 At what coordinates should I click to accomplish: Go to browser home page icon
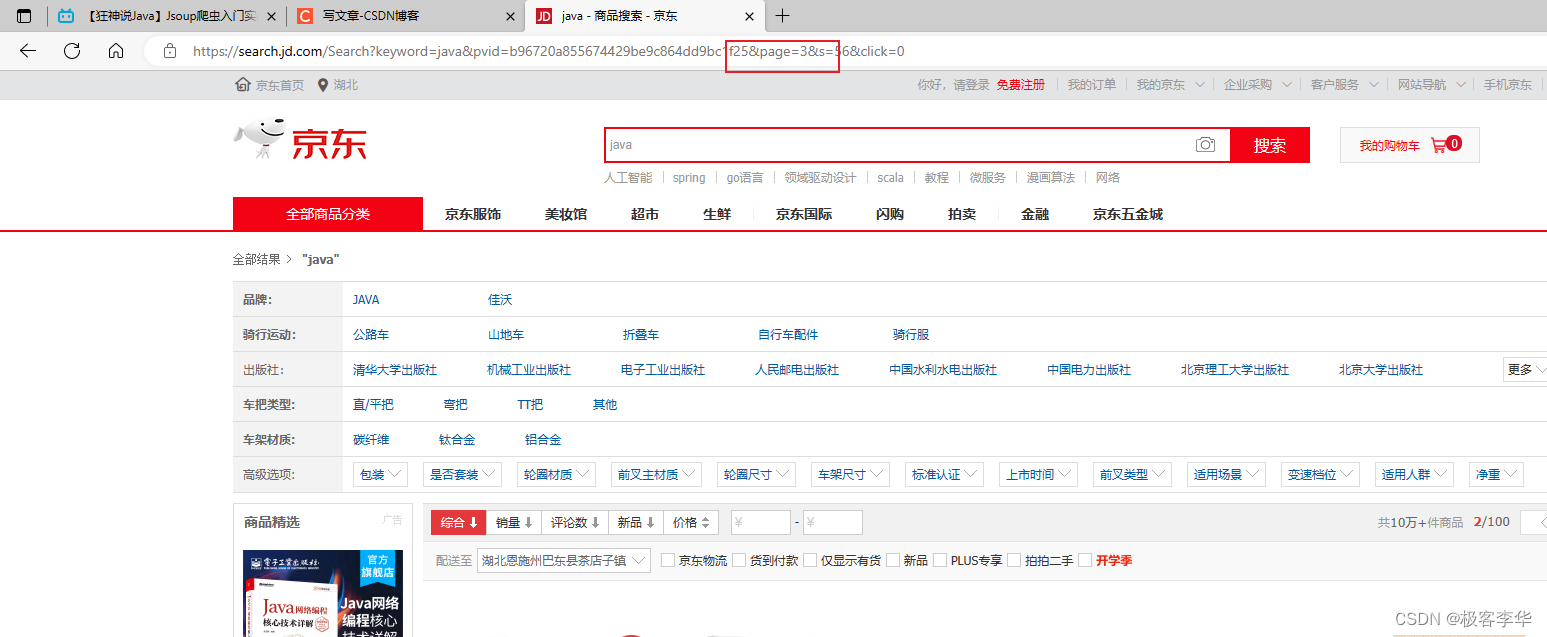[x=116, y=51]
